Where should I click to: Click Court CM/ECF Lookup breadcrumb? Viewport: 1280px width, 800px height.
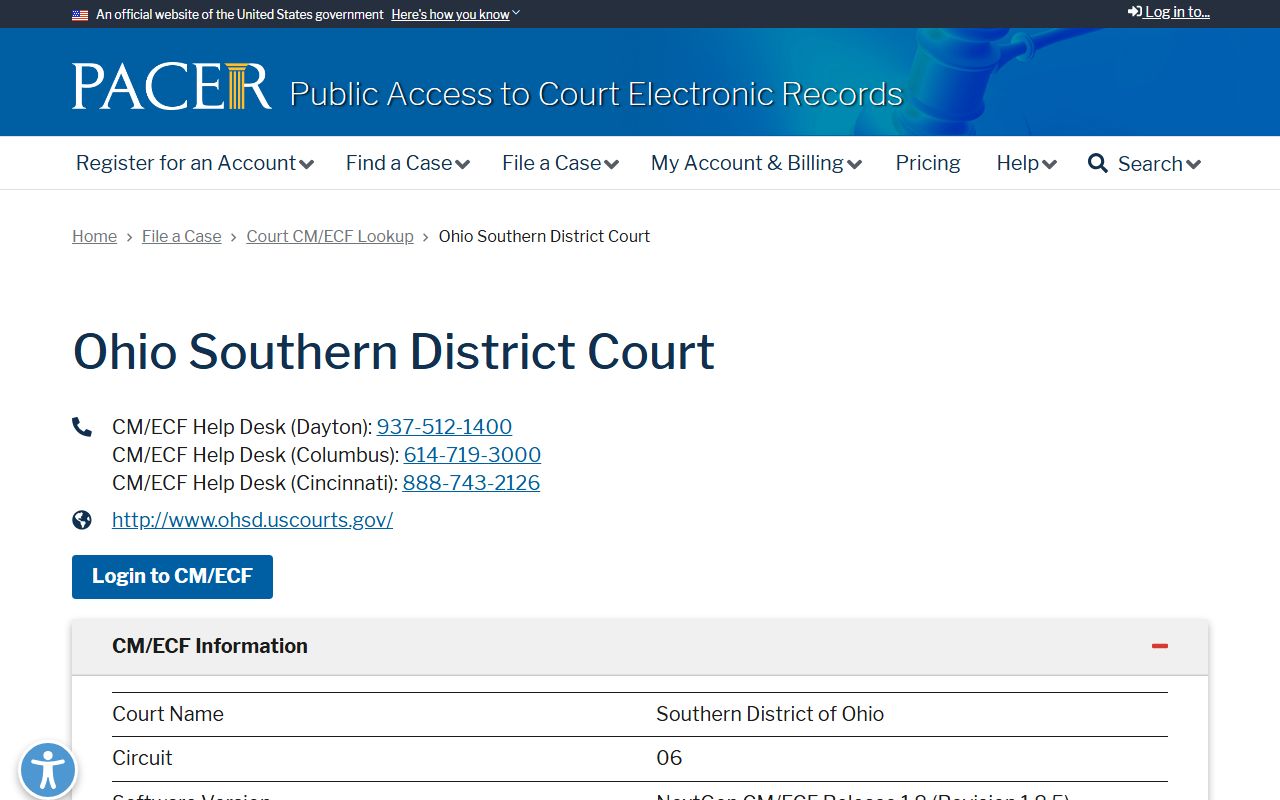(x=330, y=236)
